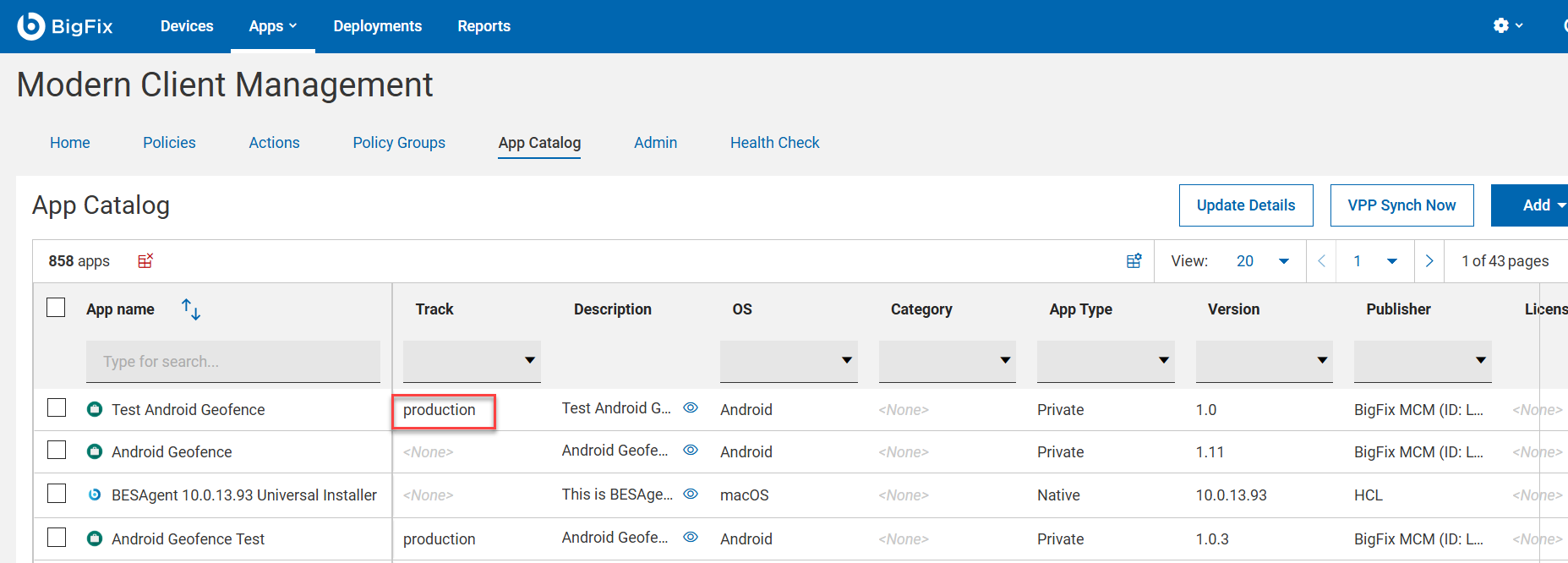Open the OS filter dropdown
Image resolution: width=1568 pixels, height=563 pixels.
[x=789, y=361]
